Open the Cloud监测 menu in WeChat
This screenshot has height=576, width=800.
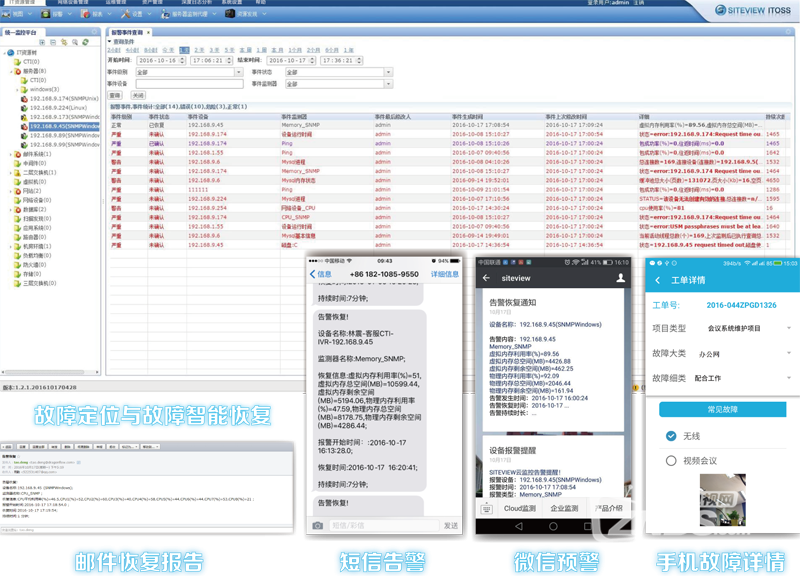click(x=519, y=508)
